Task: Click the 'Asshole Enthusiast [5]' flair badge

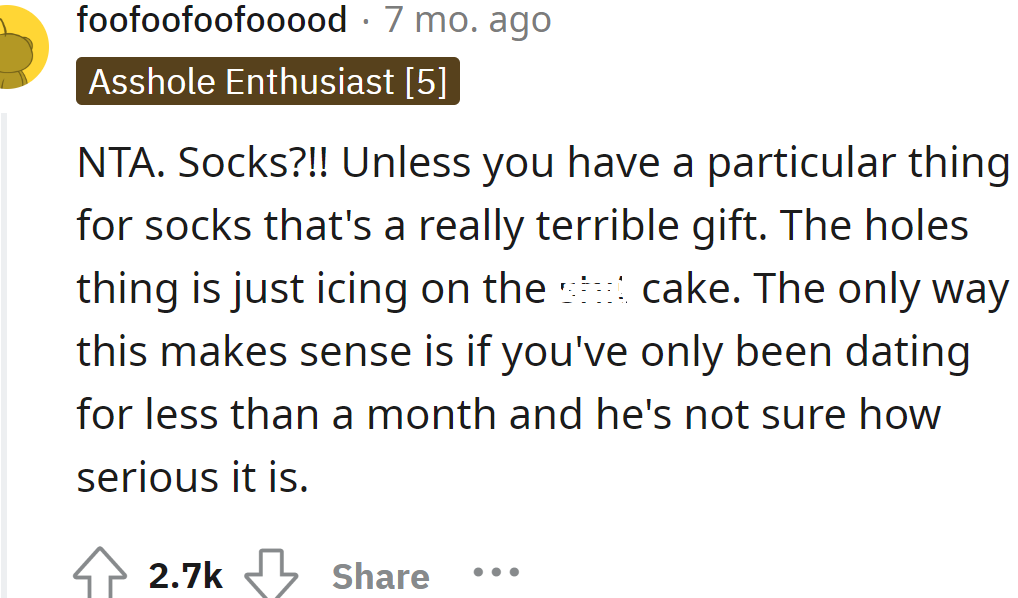Action: [x=268, y=82]
